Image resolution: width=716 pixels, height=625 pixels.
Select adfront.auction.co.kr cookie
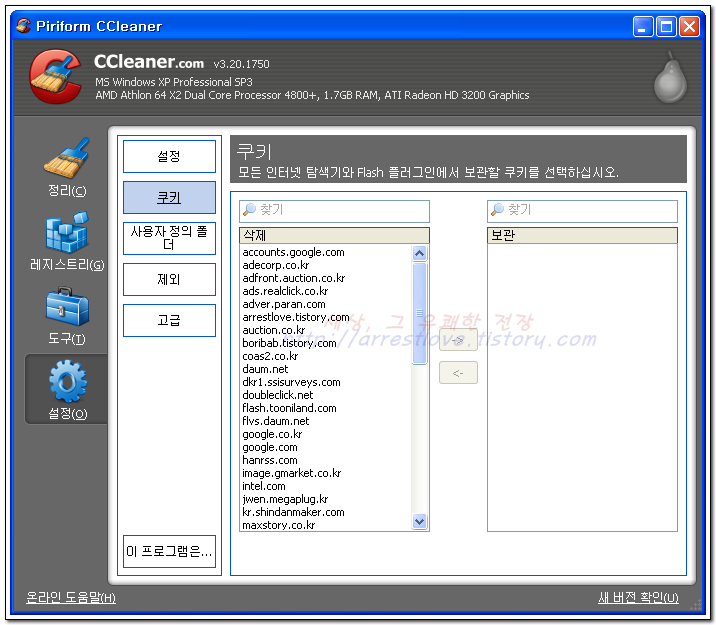294,278
